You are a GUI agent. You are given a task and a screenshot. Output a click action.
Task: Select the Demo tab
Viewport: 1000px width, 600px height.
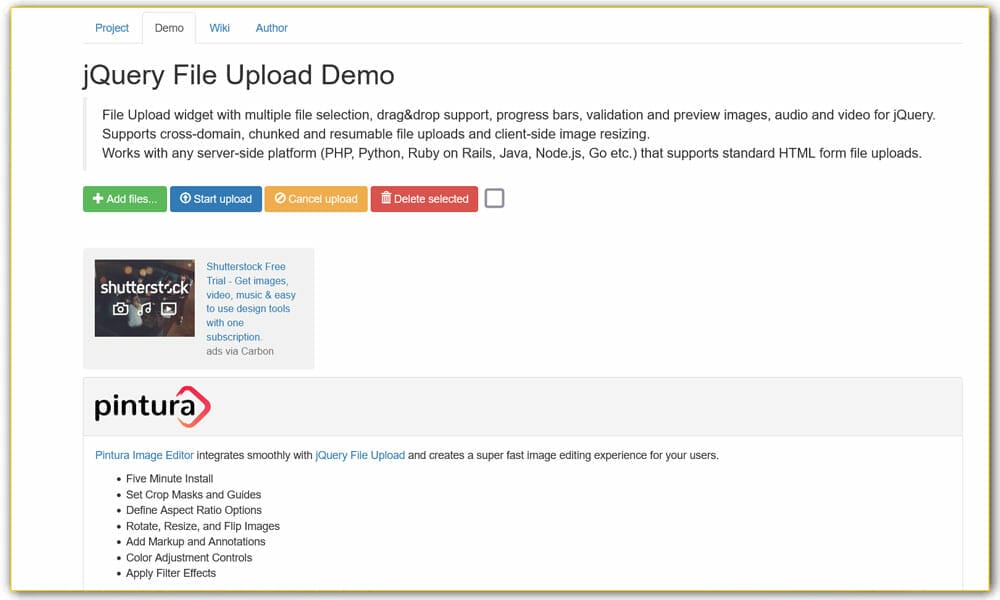coord(168,28)
